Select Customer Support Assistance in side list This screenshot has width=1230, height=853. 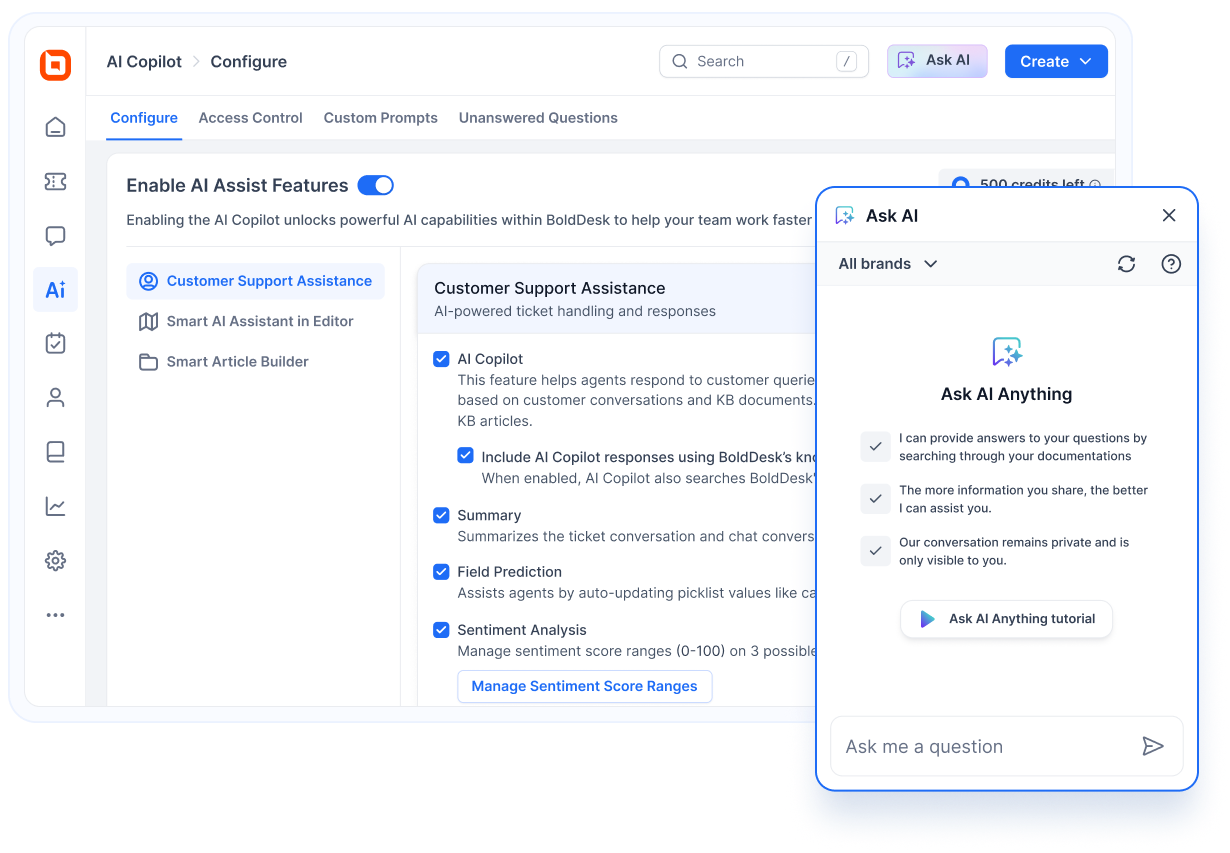pos(255,281)
